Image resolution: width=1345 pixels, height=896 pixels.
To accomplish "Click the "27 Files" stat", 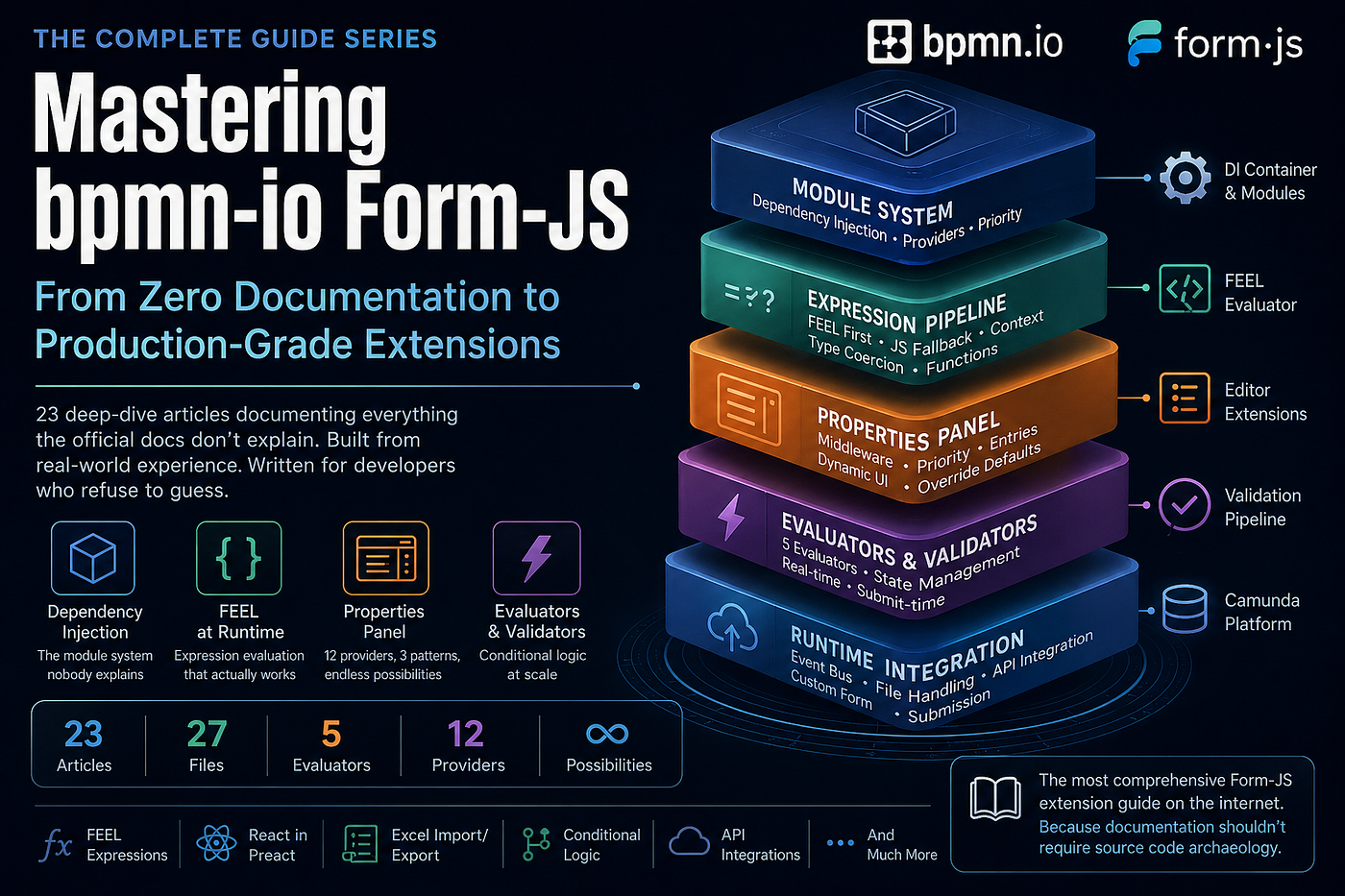I will [x=207, y=746].
